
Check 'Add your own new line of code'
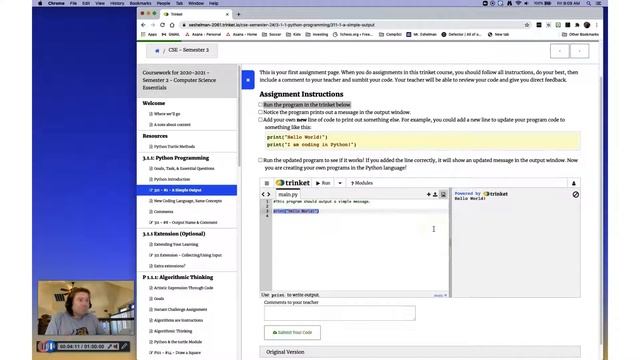pos(260,120)
